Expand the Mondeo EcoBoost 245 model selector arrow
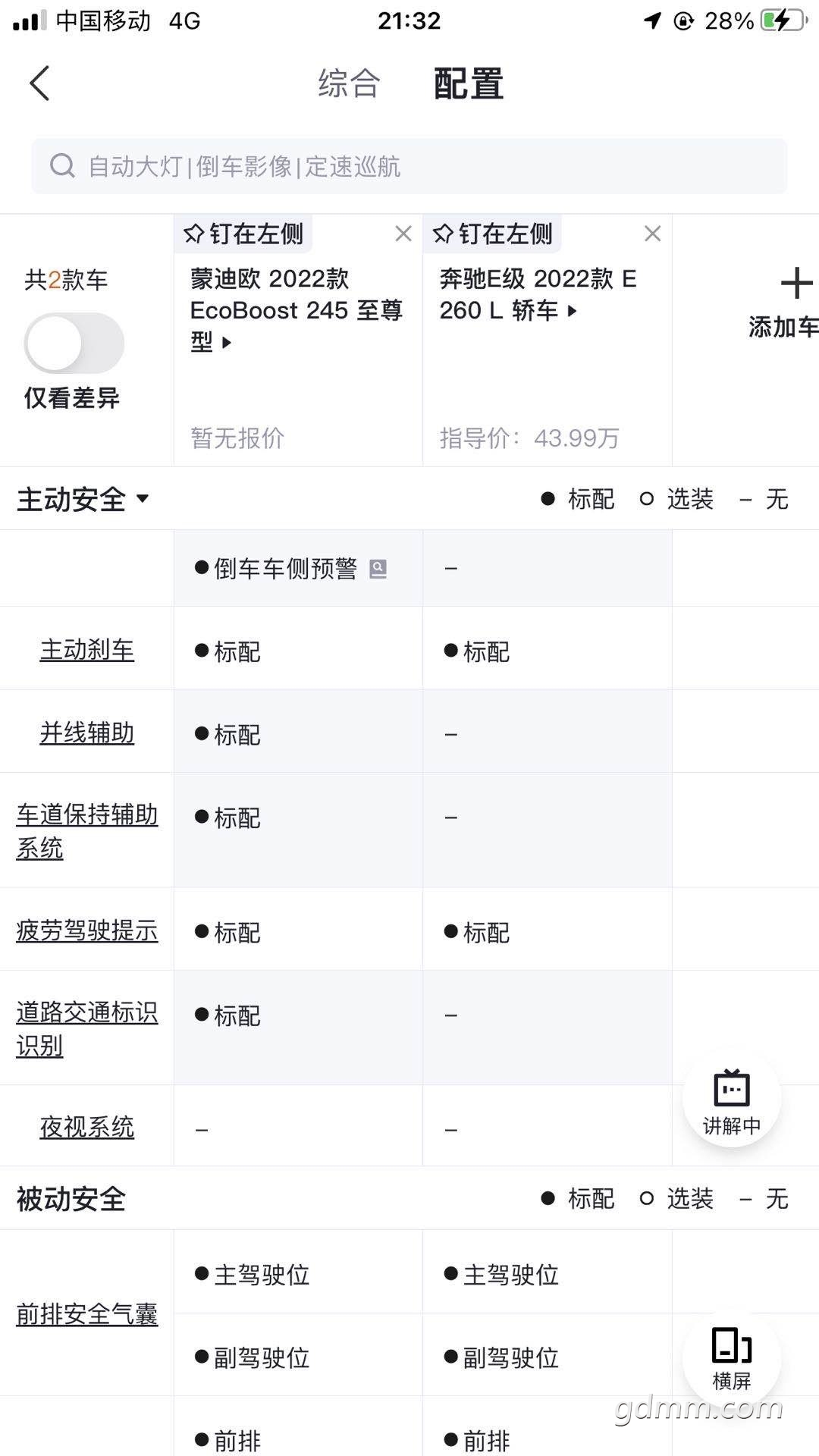The height and width of the screenshot is (1456, 819). pyautogui.click(x=226, y=343)
